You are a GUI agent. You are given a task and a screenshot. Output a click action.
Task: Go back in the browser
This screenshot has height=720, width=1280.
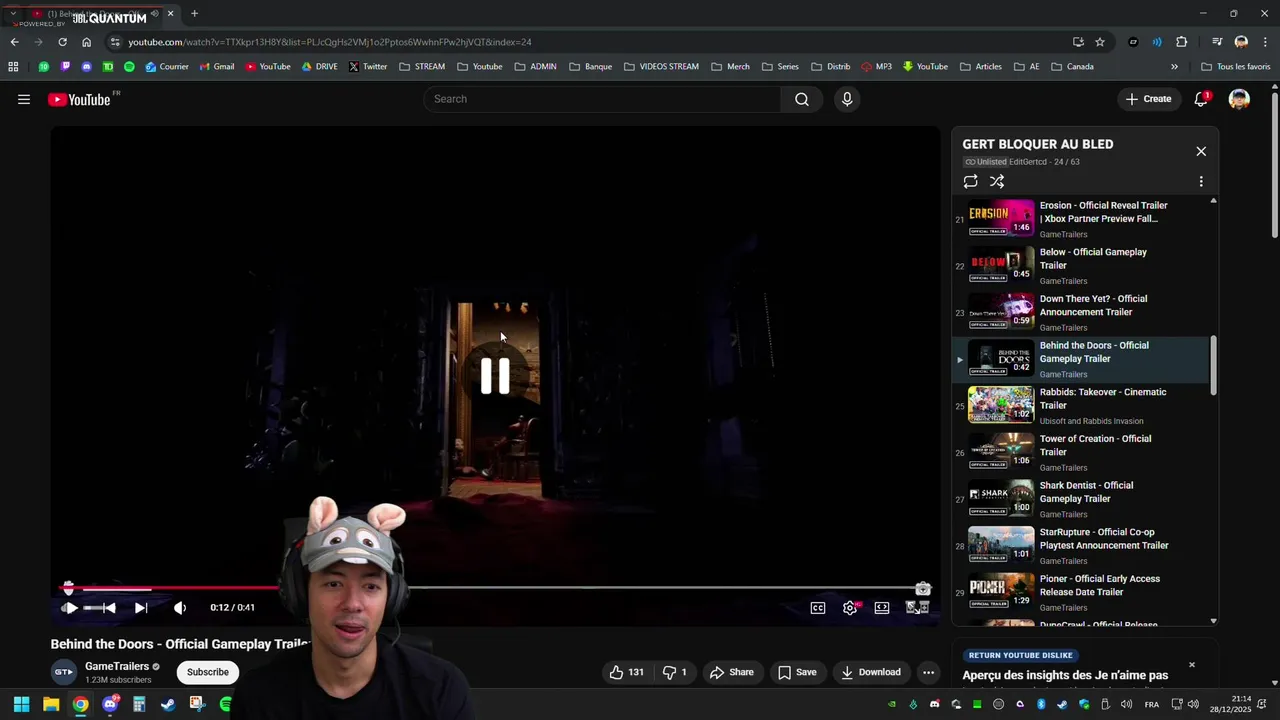tap(14, 42)
